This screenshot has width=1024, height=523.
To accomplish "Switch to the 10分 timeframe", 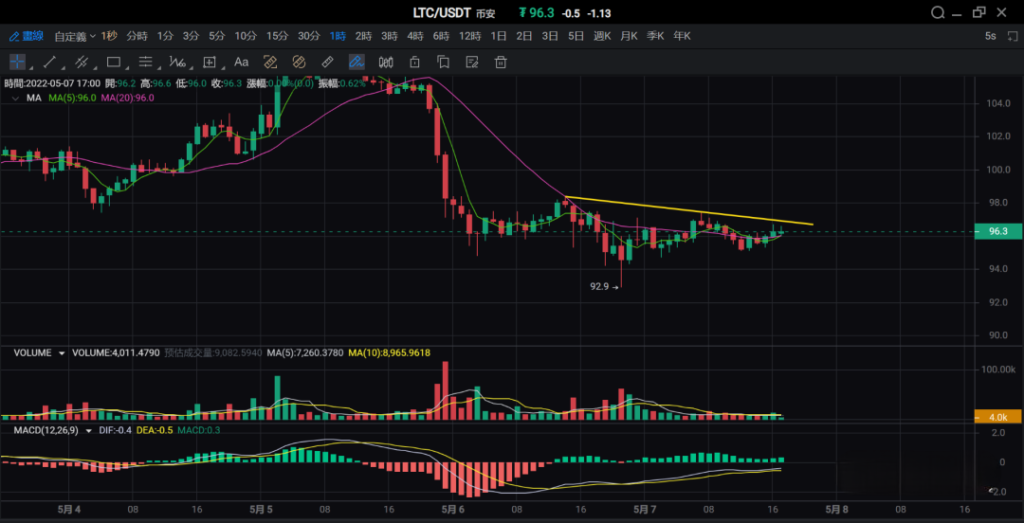I will [246, 36].
